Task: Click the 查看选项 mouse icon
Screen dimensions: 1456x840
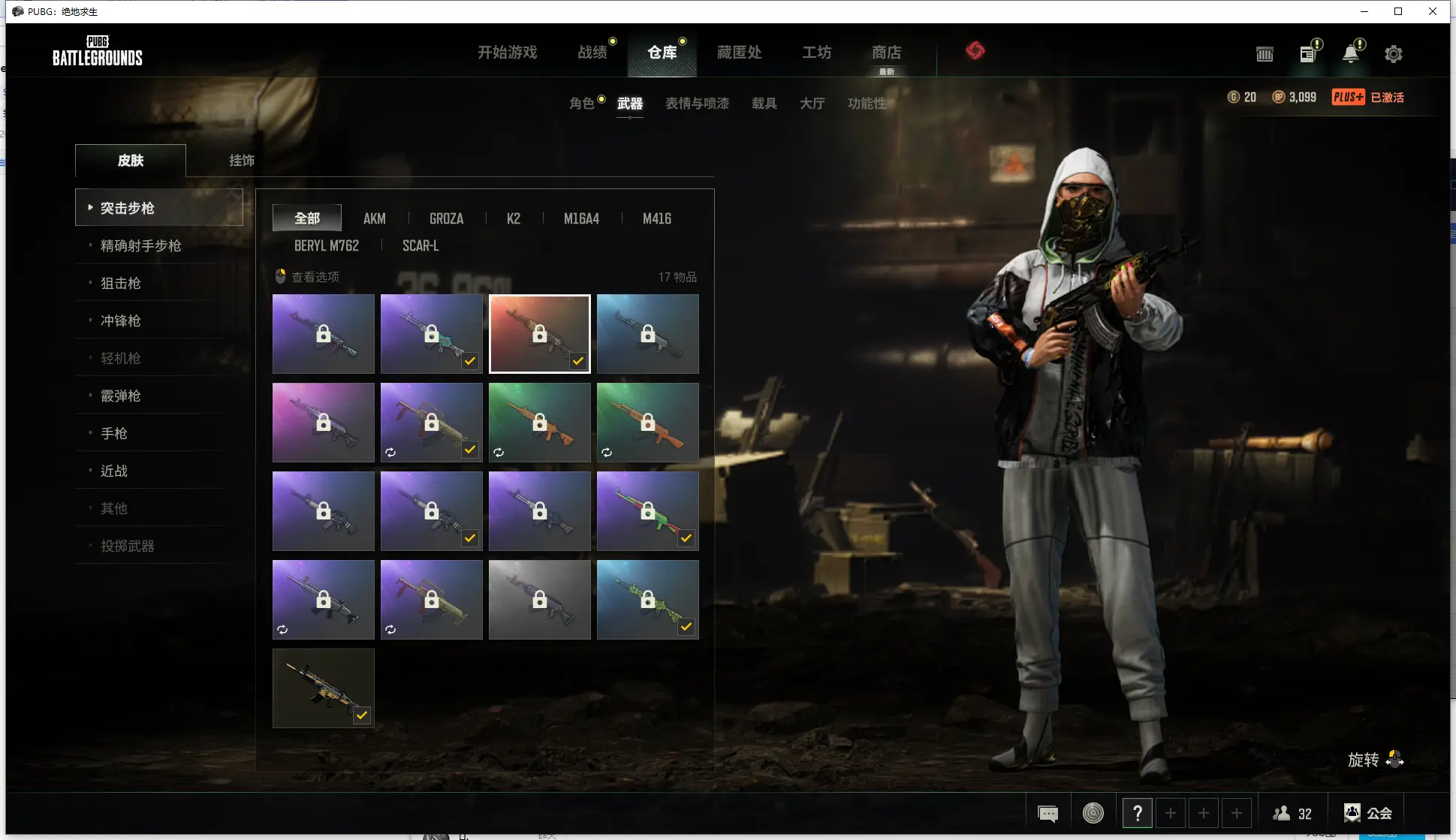Action: click(280, 276)
